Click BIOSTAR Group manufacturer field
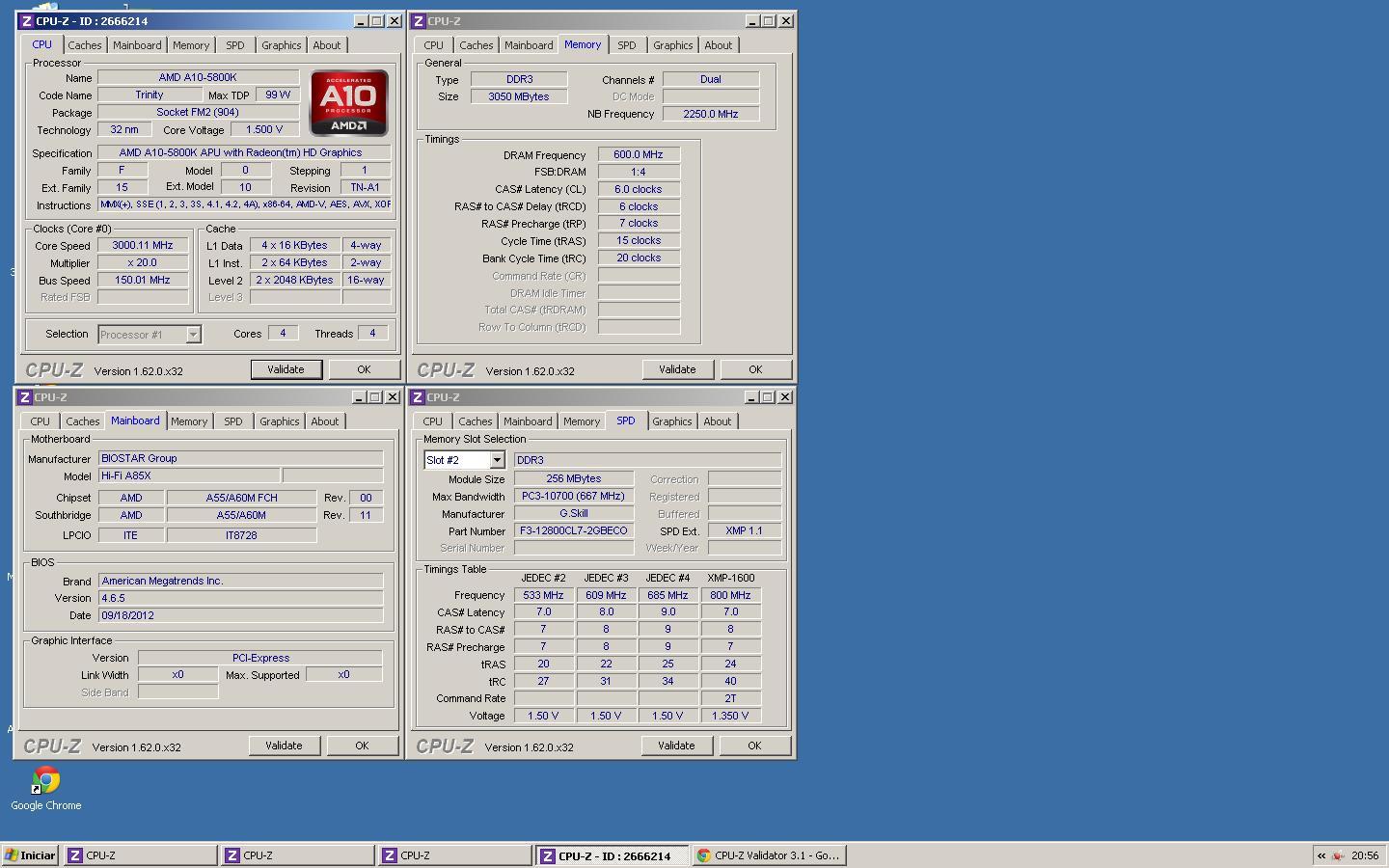Image resolution: width=1389 pixels, height=868 pixels. (241, 458)
